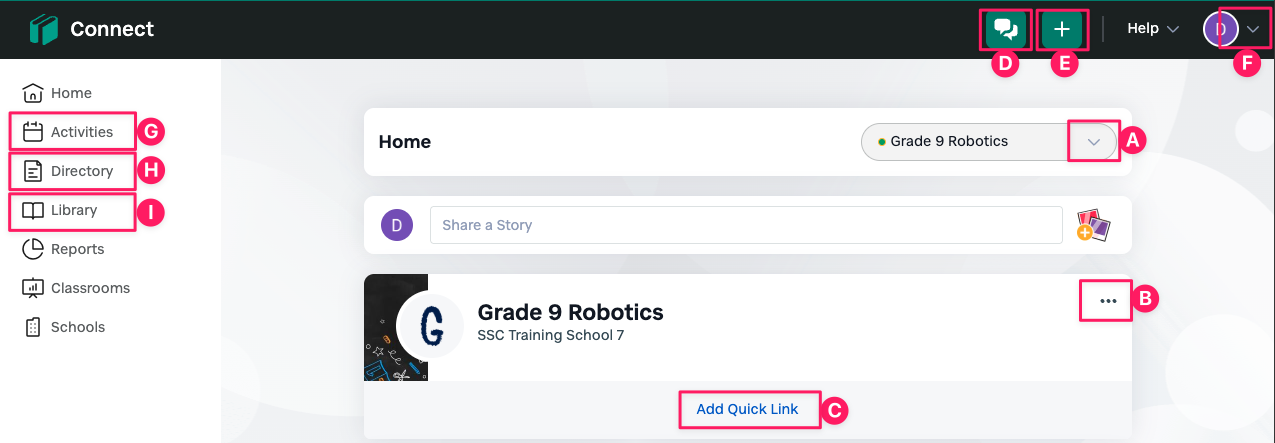Click into the Share a Story field

point(746,225)
